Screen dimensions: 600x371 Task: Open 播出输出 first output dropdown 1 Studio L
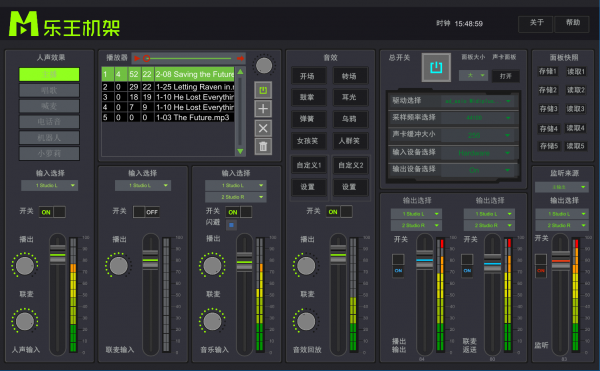click(416, 214)
